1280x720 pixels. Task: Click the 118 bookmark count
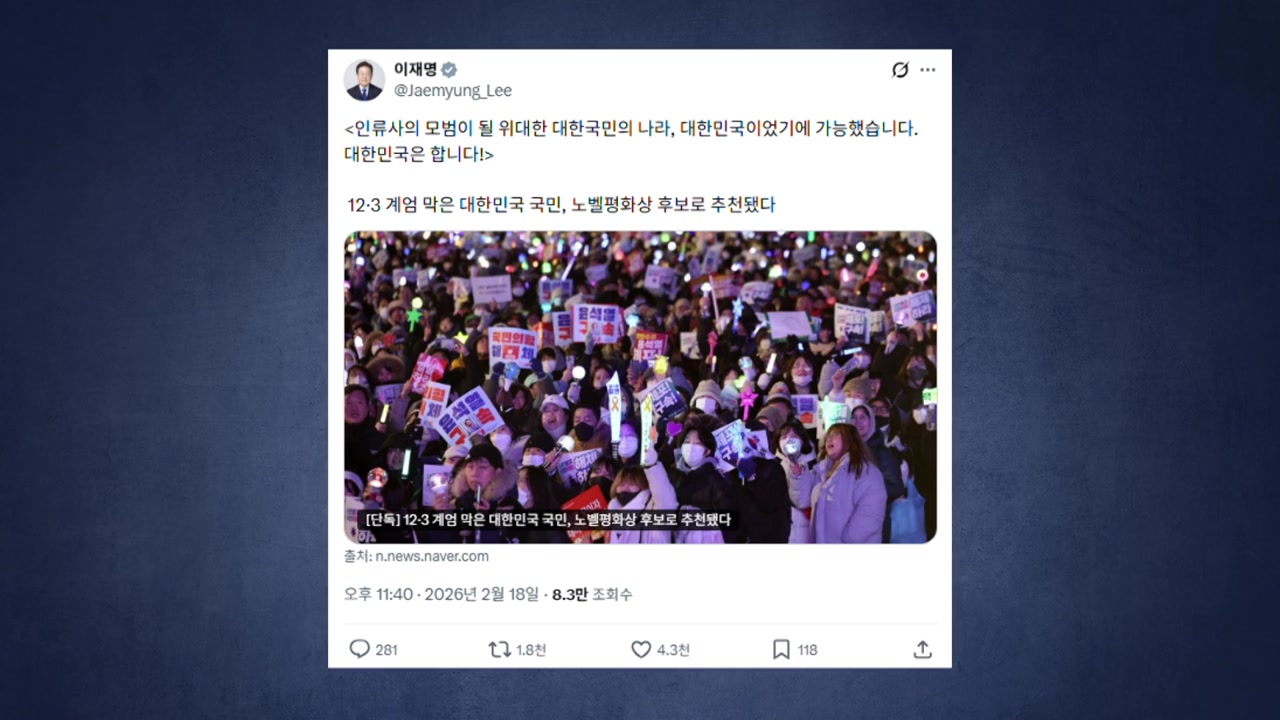click(x=807, y=650)
